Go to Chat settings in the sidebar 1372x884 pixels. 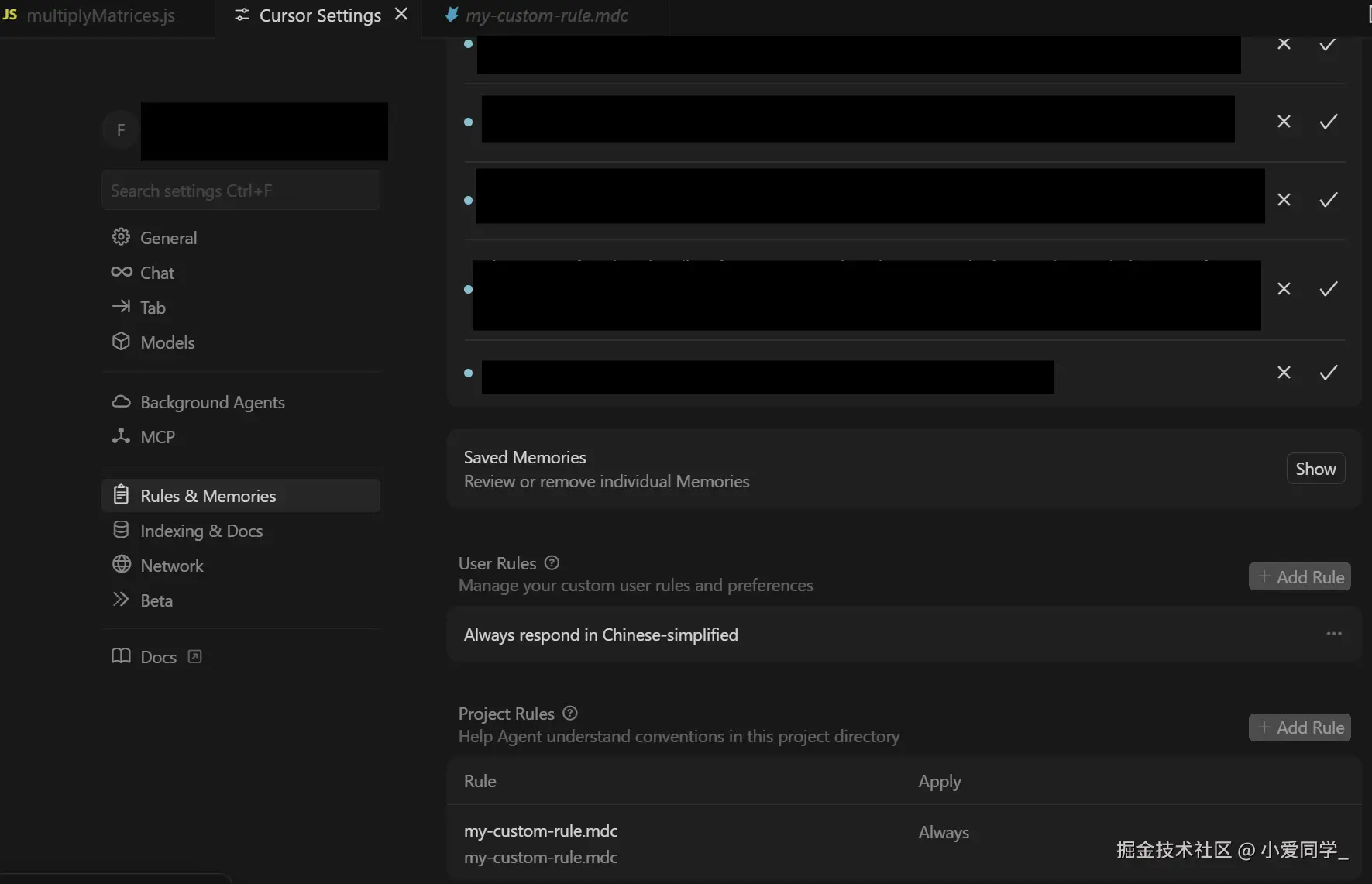click(241, 273)
